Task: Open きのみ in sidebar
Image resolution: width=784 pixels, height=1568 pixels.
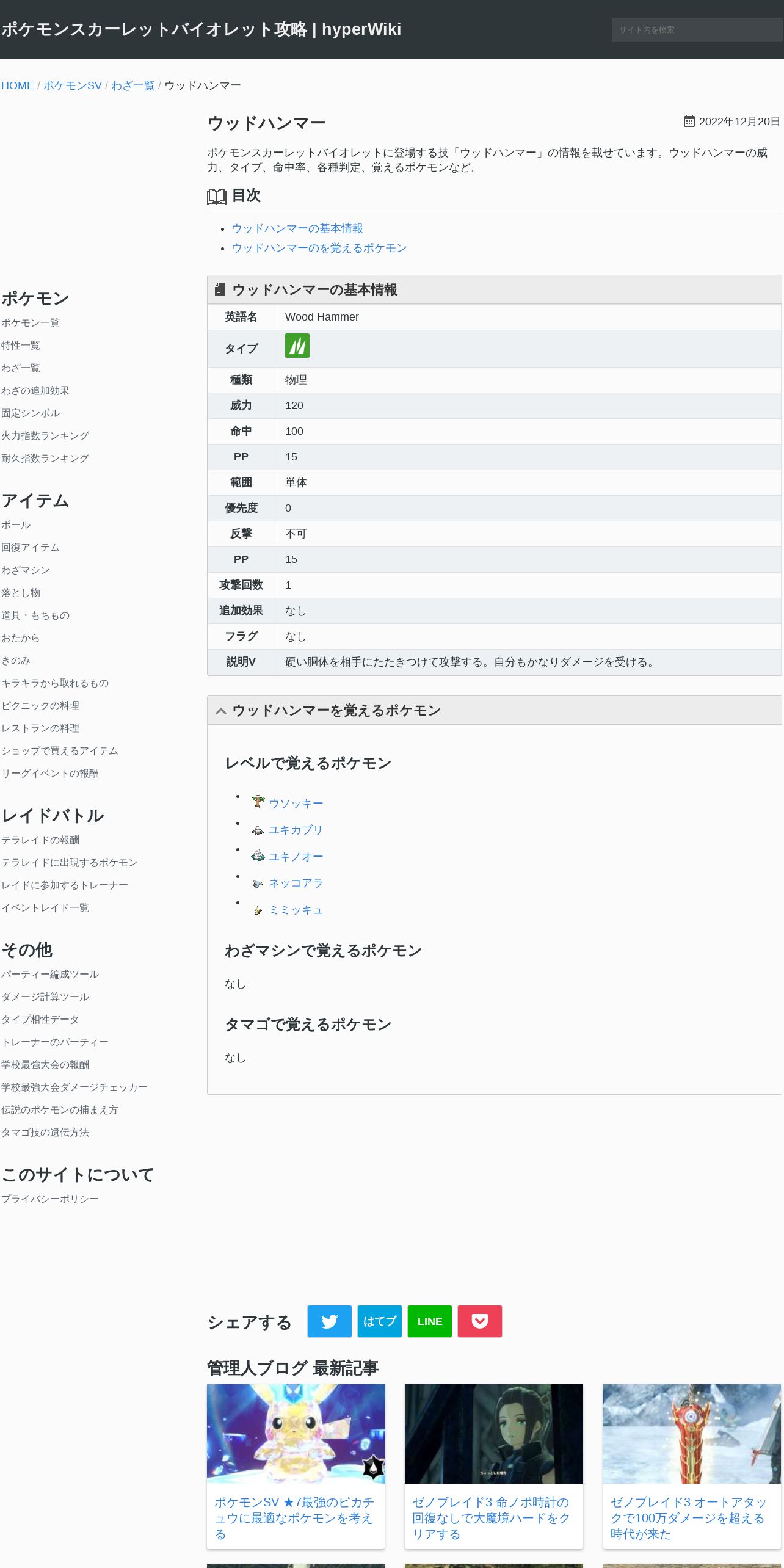Action: [16, 661]
